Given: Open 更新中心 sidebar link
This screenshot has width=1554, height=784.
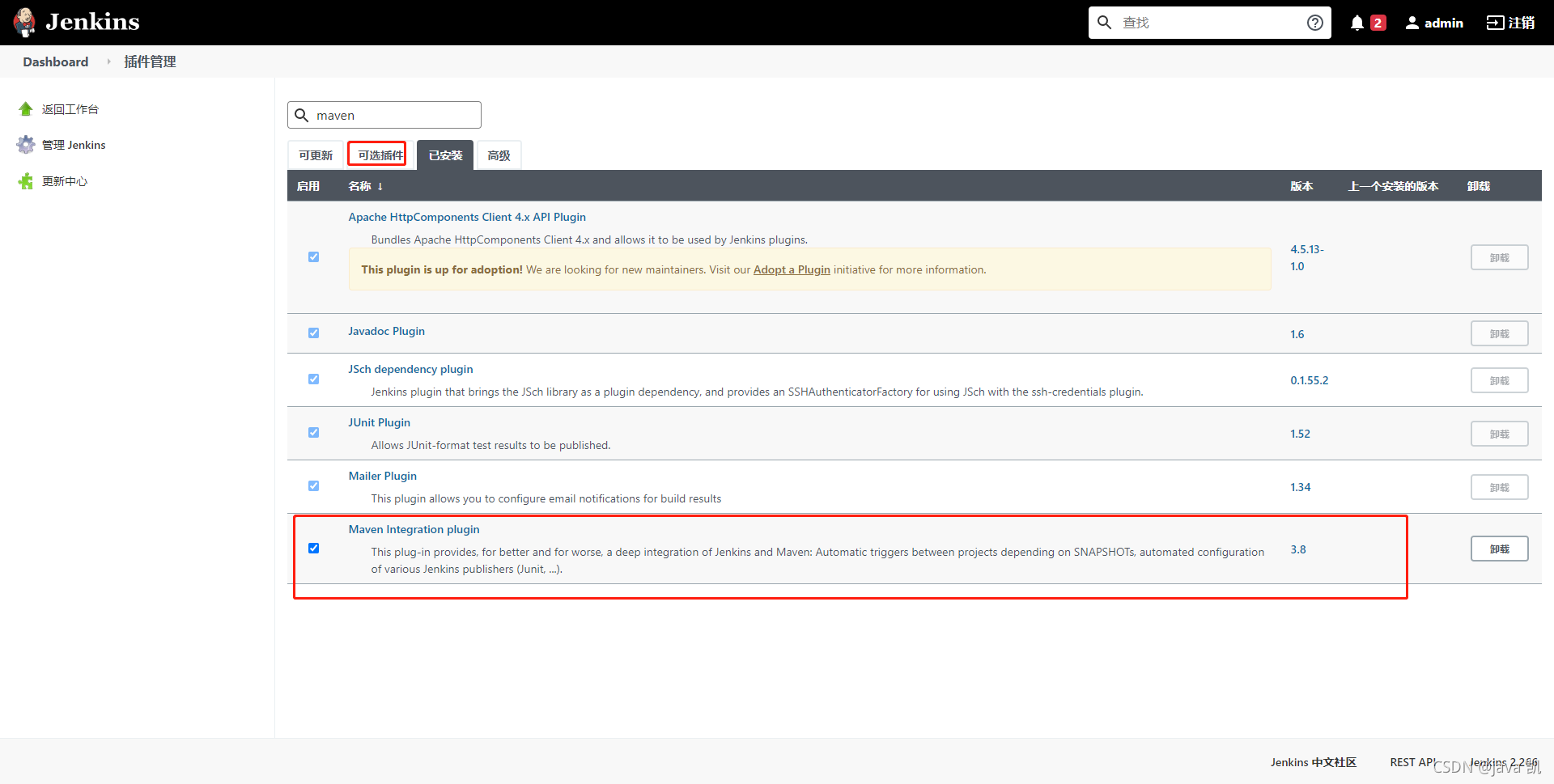Looking at the screenshot, I should (x=65, y=181).
